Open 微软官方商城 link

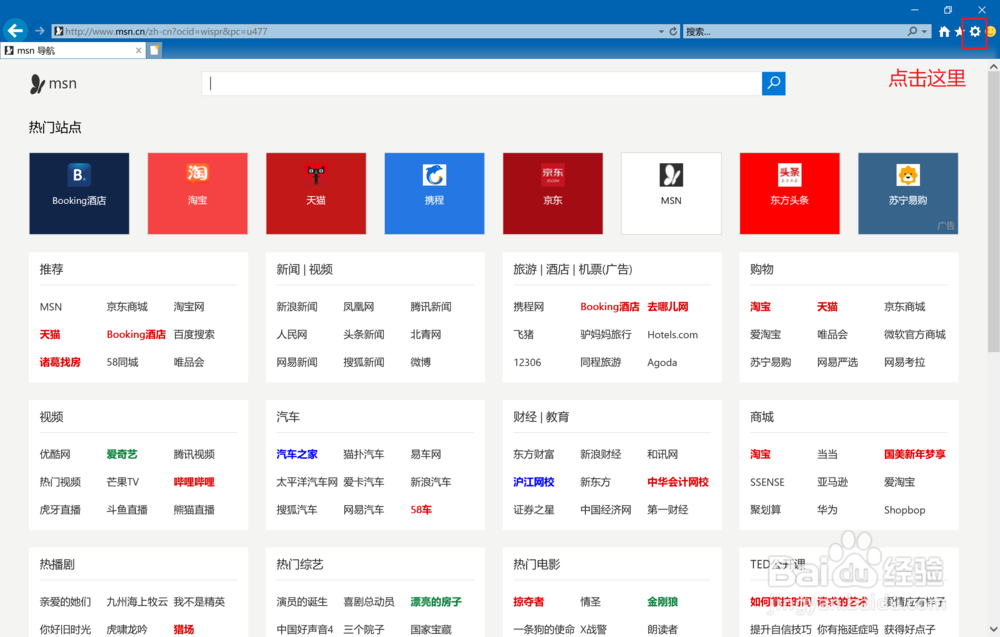pyautogui.click(x=915, y=334)
